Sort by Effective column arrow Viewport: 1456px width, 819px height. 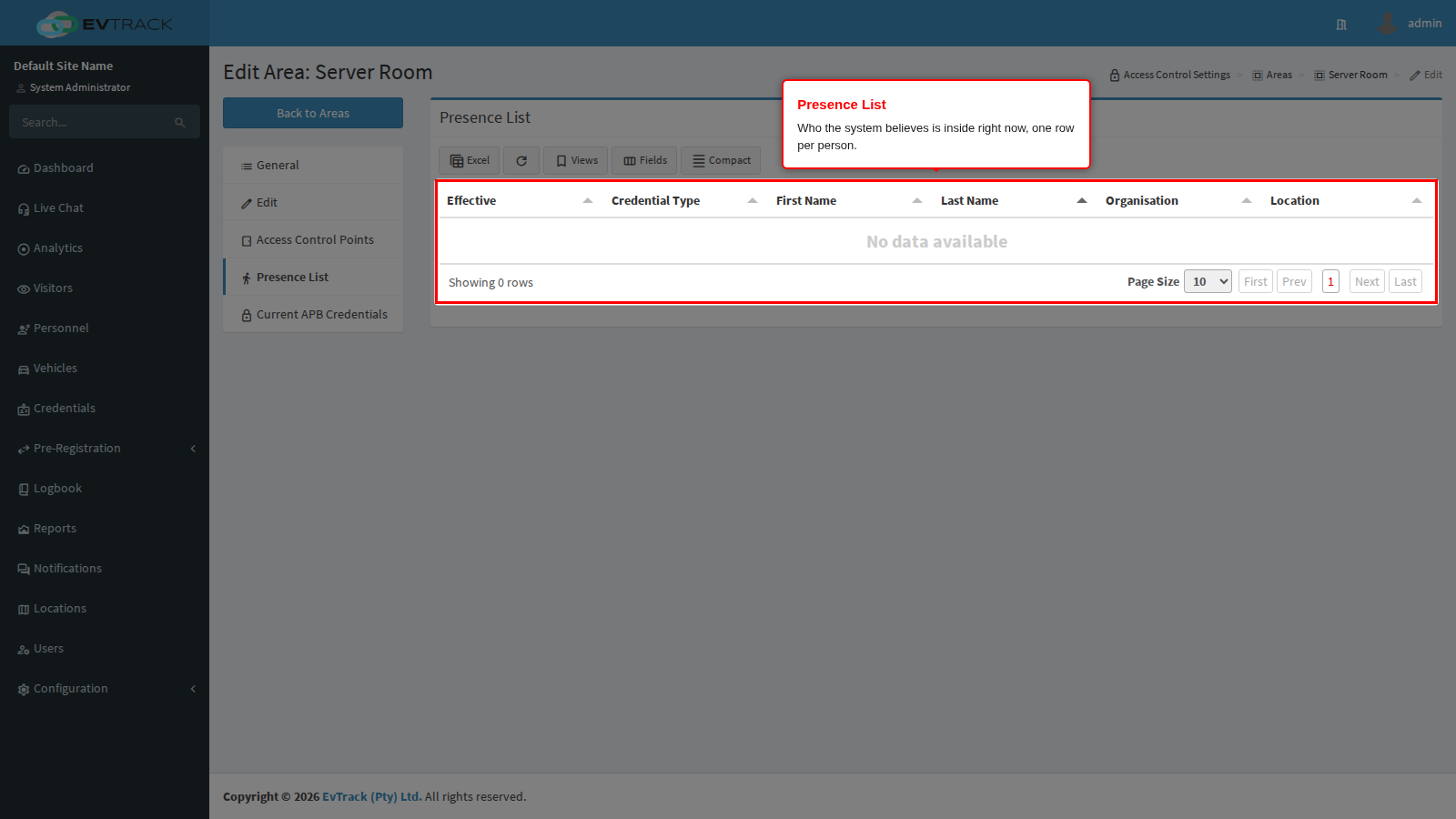[588, 201]
